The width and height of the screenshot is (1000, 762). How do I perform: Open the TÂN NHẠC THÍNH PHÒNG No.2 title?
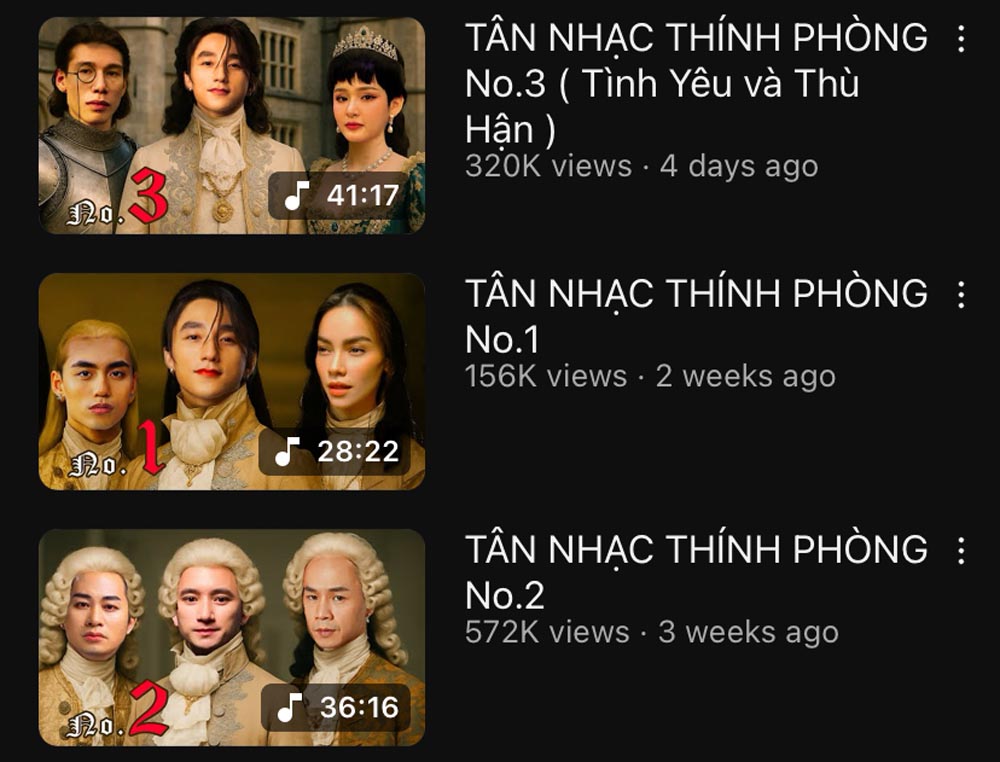pyautogui.click(x=696, y=572)
